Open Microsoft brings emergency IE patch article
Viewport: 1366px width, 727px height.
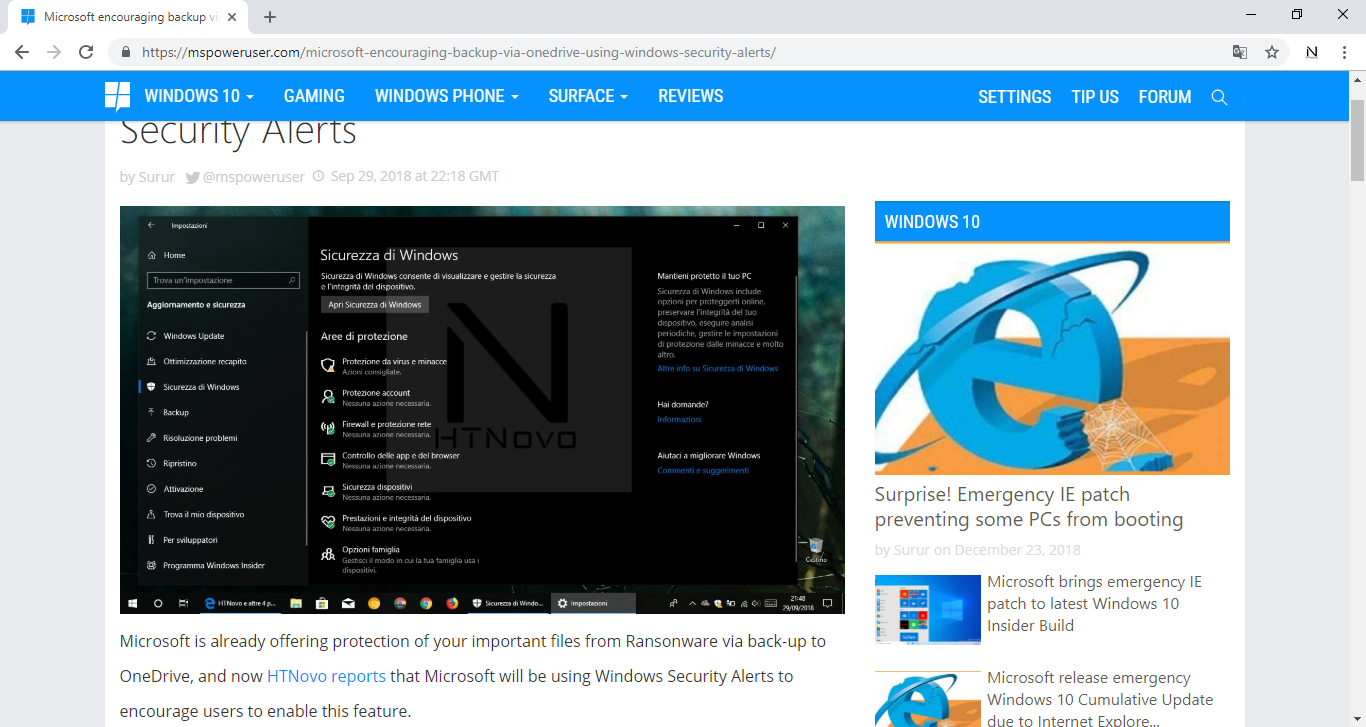click(x=1094, y=604)
